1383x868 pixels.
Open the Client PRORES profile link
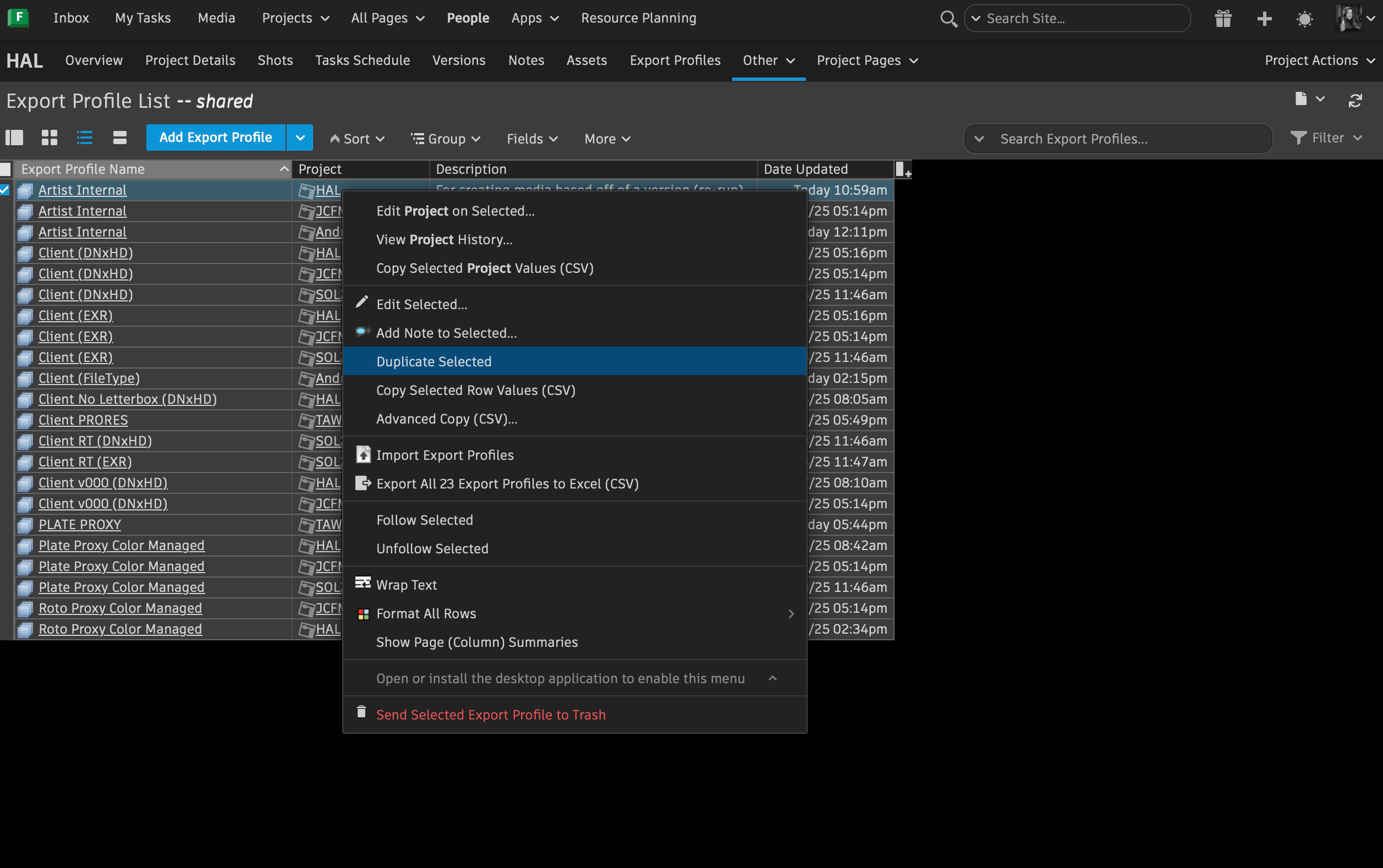[x=83, y=420]
